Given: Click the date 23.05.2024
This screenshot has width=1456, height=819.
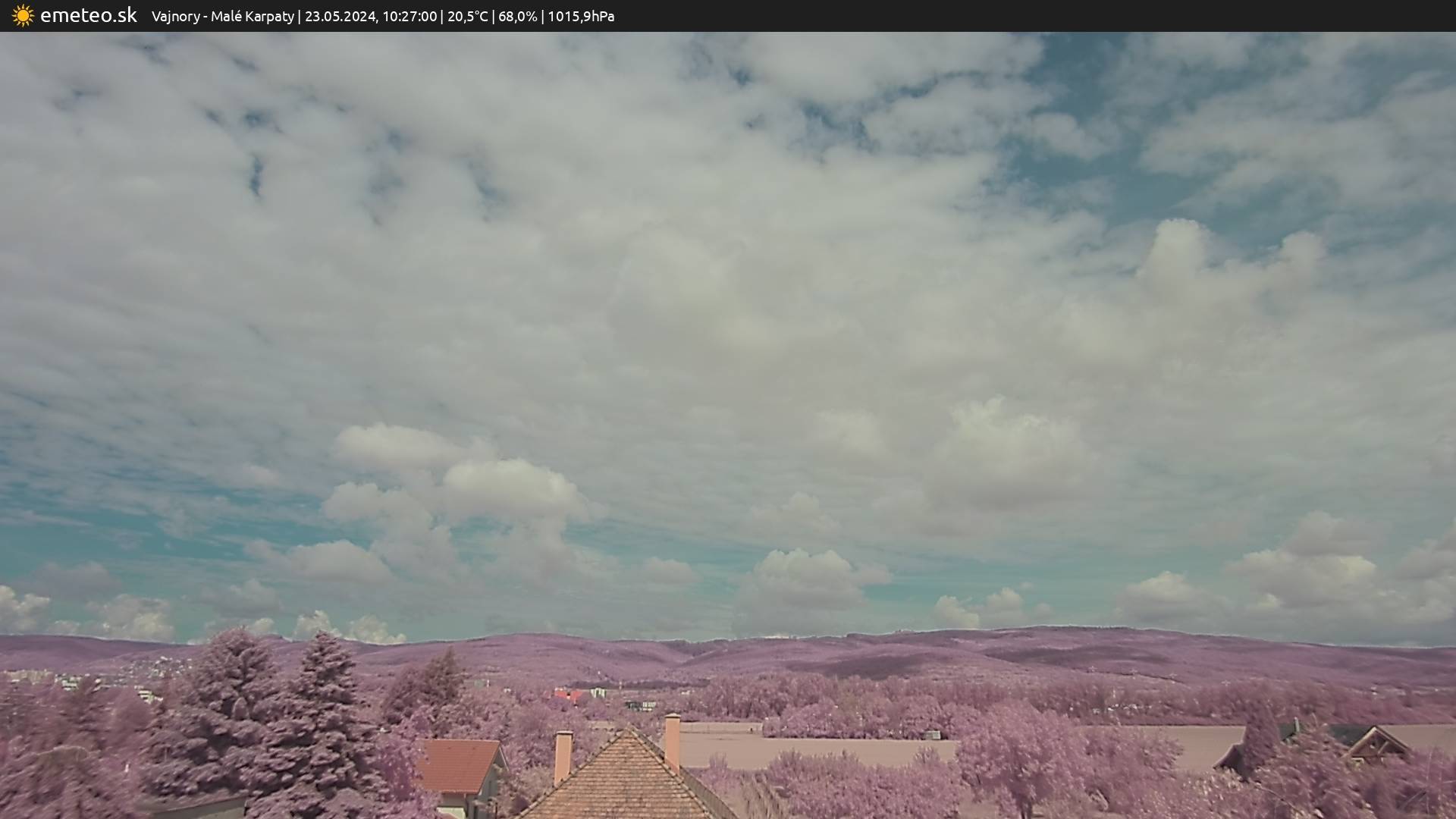Looking at the screenshot, I should [x=340, y=17].
